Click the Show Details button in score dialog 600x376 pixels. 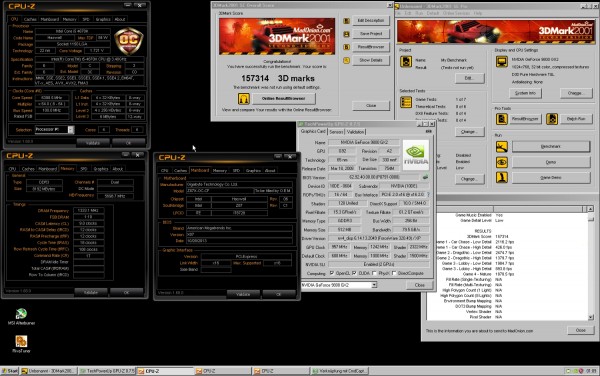(x=370, y=60)
